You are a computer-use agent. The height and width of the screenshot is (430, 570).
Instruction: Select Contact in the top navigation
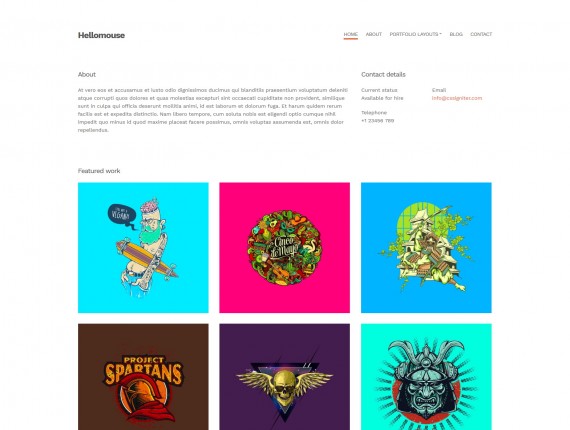481,34
